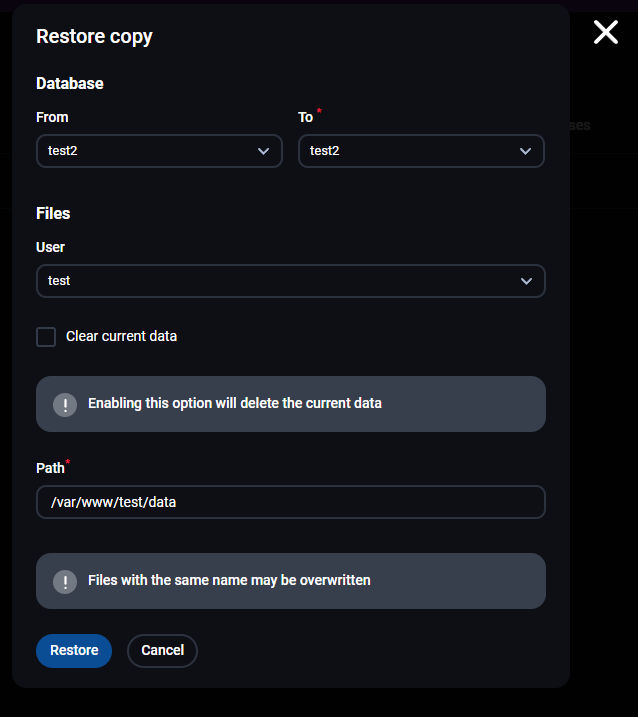Close the Restore copy dialog with X
The image size is (638, 717).
coord(606,32)
